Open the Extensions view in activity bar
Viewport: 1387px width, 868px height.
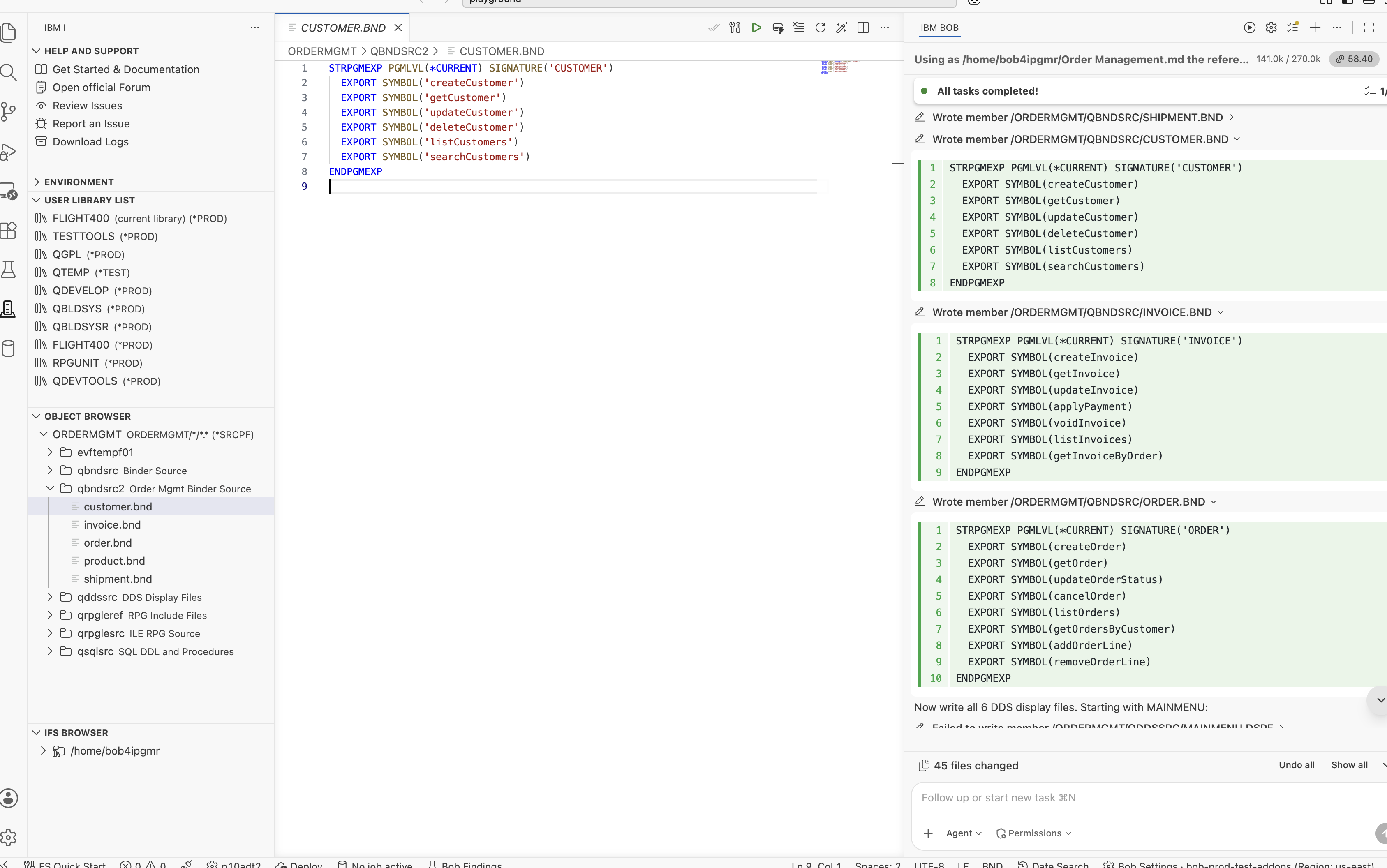point(8,230)
